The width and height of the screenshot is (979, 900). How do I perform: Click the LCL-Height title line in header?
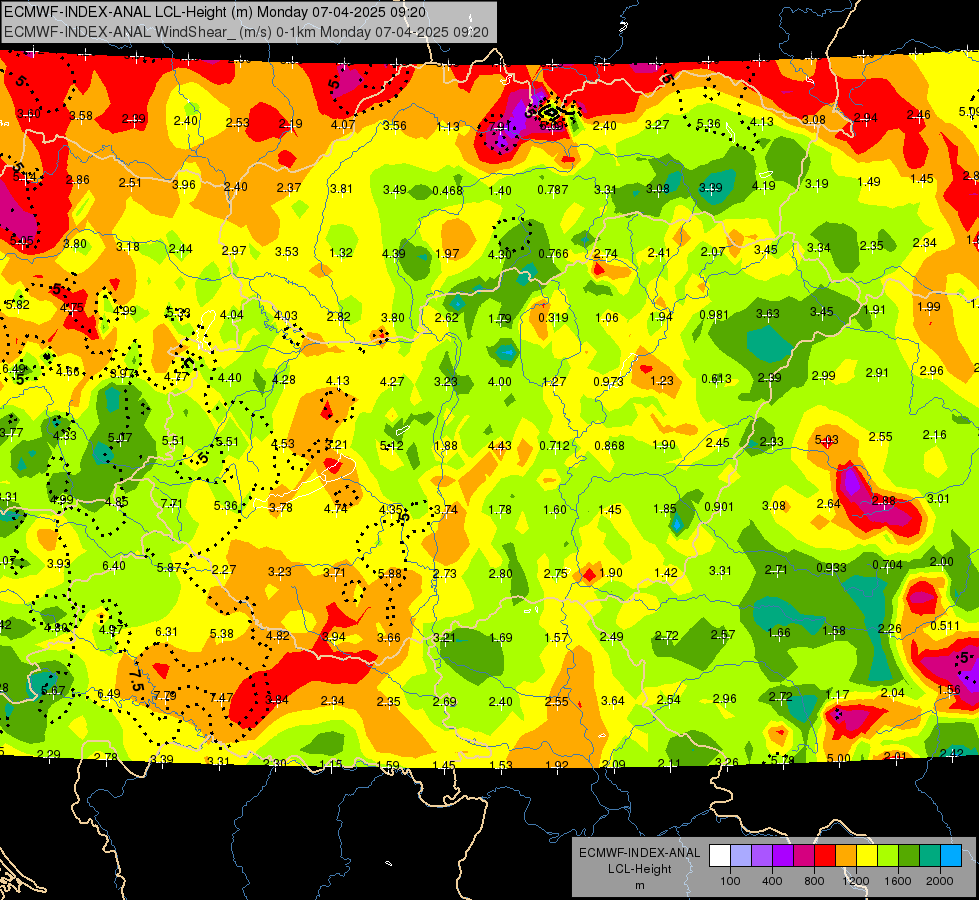tap(215, 12)
